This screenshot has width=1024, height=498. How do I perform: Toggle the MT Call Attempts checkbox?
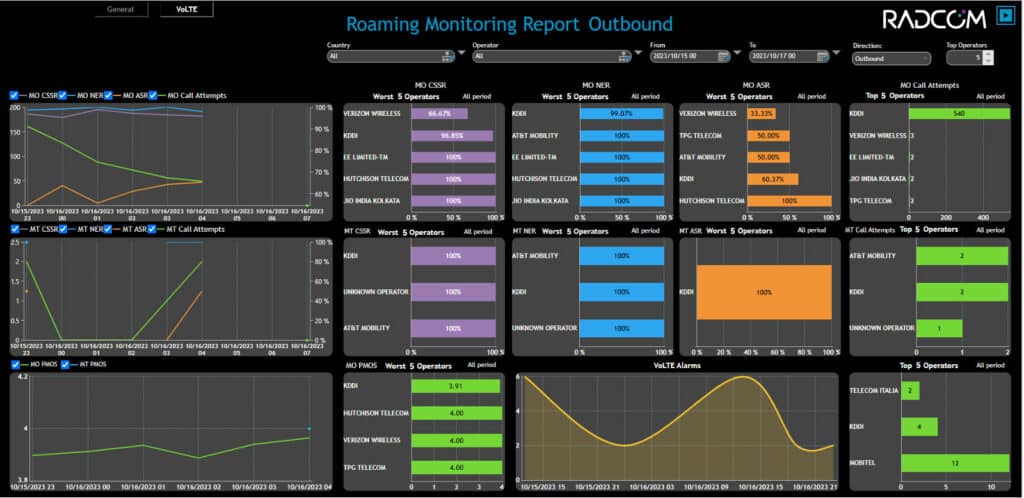tap(152, 229)
